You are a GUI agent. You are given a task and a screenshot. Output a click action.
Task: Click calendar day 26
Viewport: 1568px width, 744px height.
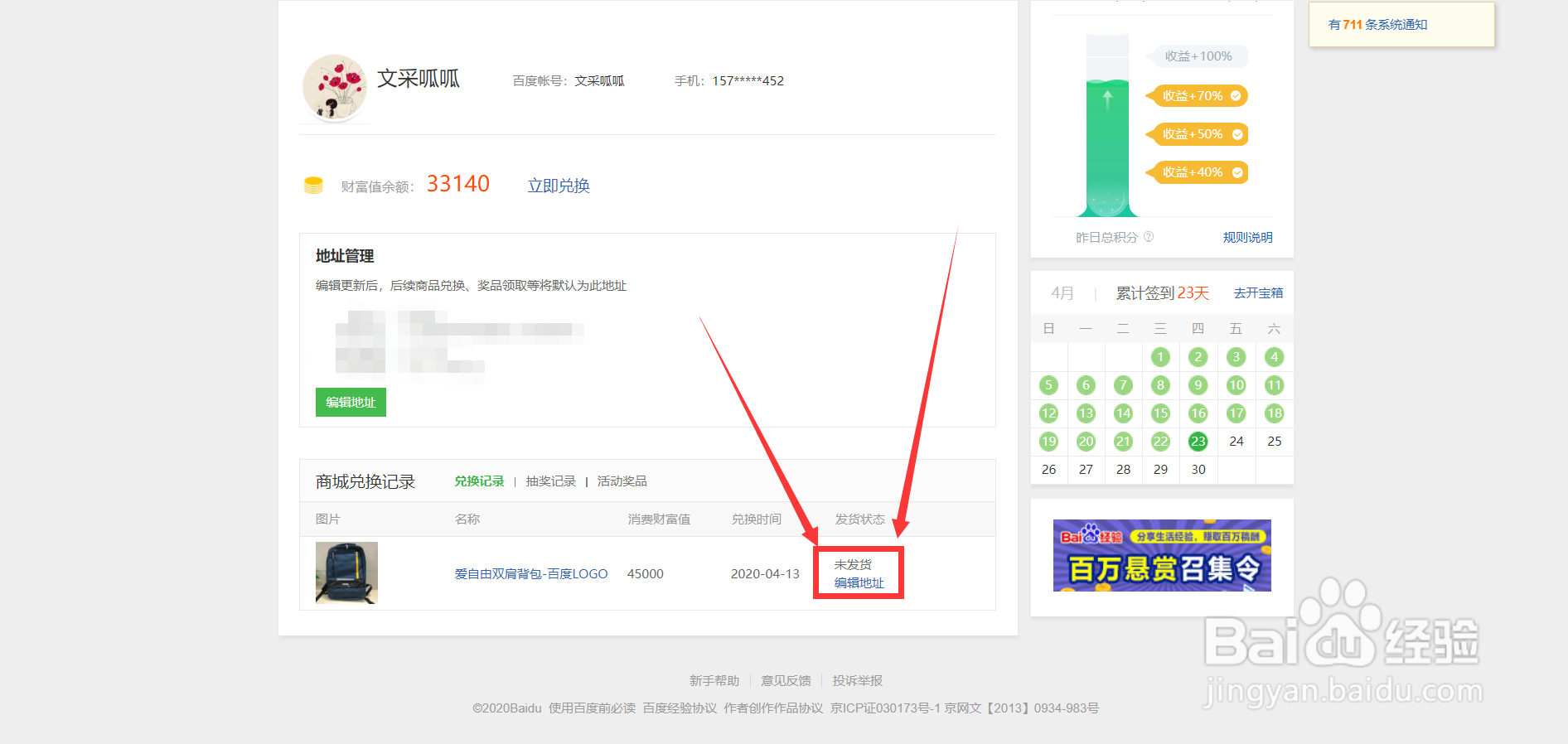tap(1048, 470)
